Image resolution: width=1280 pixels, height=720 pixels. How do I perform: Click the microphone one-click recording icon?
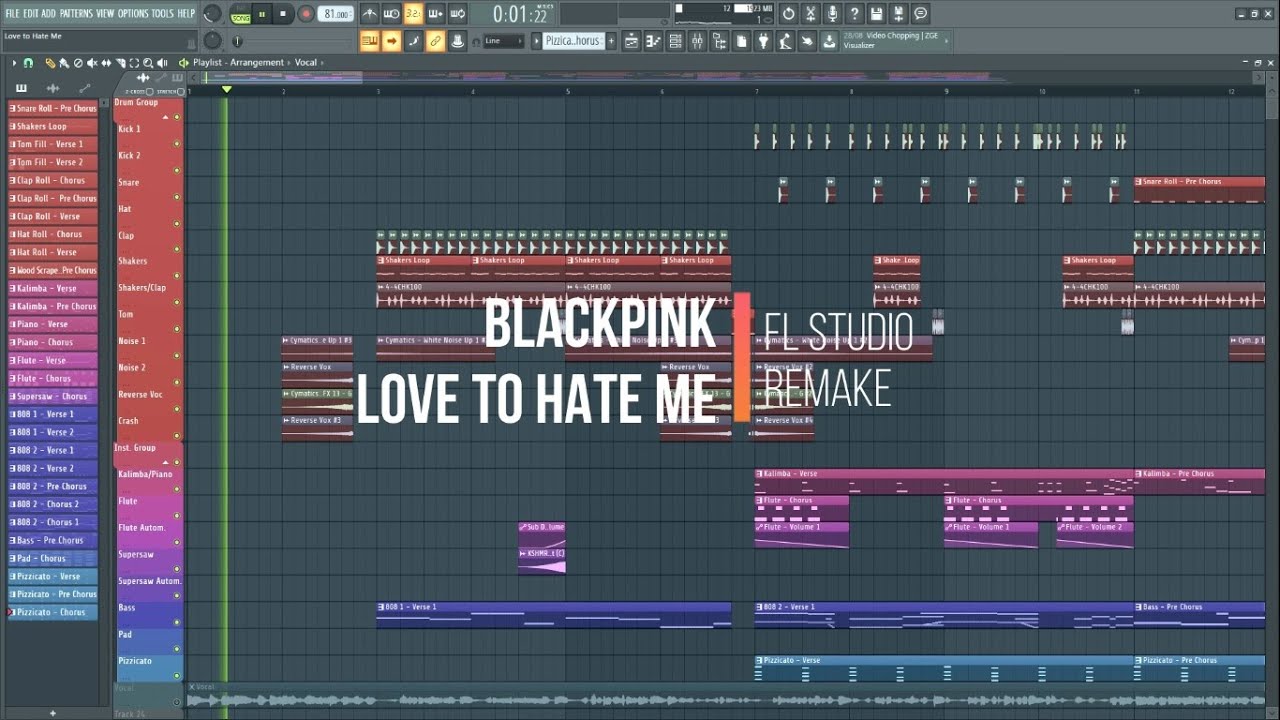click(x=833, y=14)
